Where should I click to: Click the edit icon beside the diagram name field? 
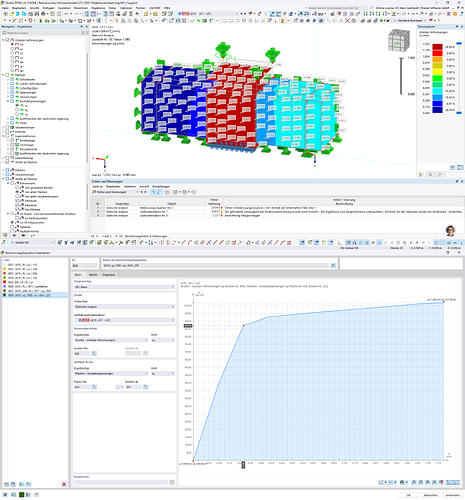tap(333, 265)
